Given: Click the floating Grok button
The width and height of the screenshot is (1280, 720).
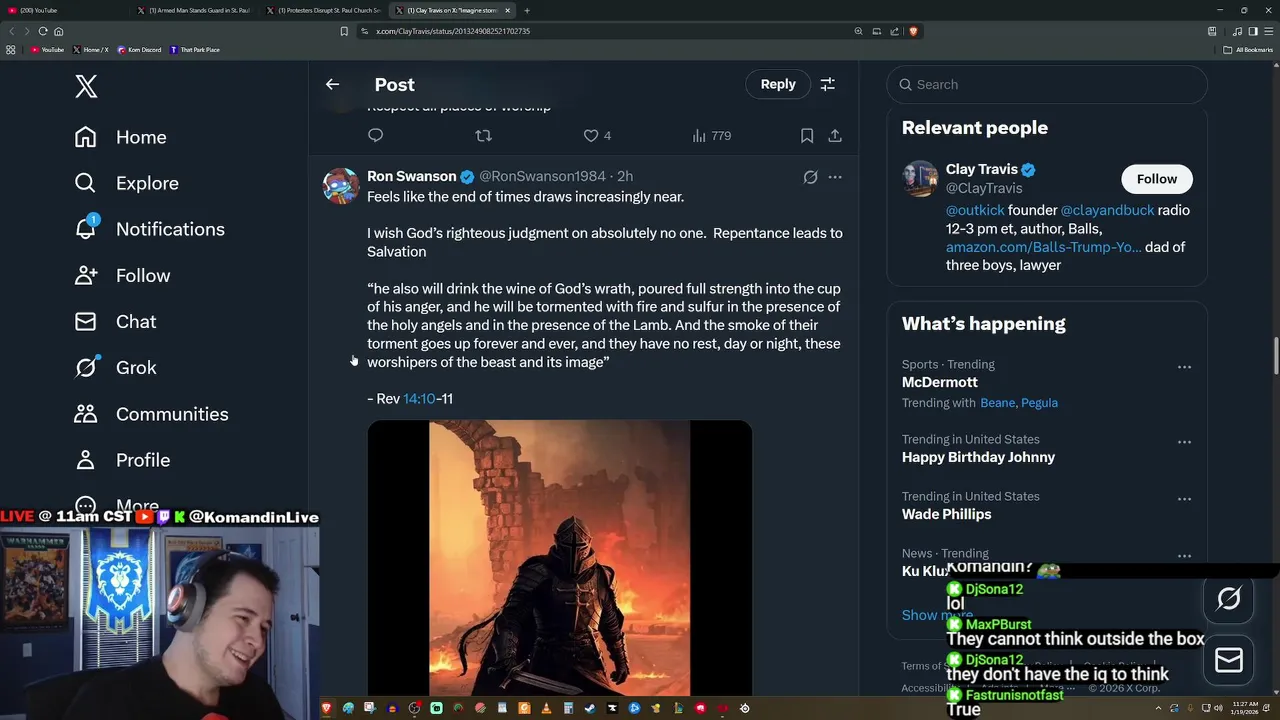Looking at the screenshot, I should click(x=1228, y=598).
